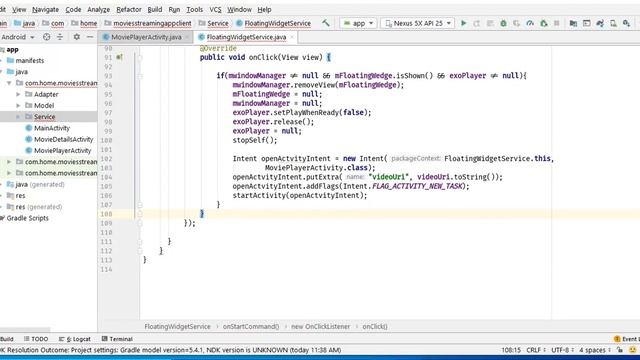
Task: Collapse the first com.home.moviesstream package
Action: [9, 83]
